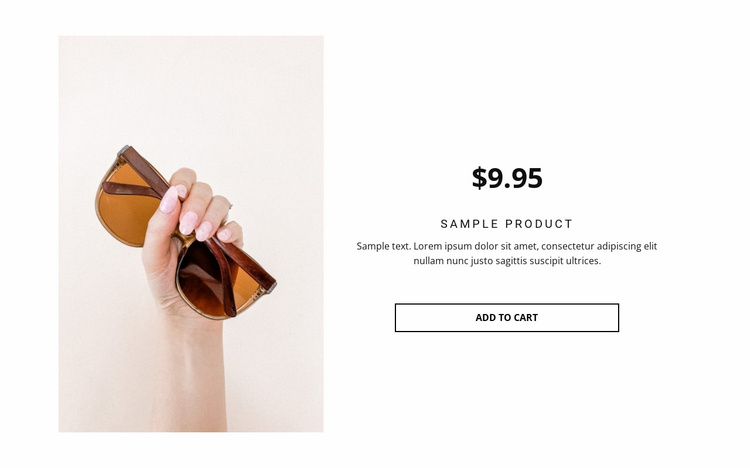The width and height of the screenshot is (750, 468).
Task: Select the $9.95 price text
Action: 507,178
